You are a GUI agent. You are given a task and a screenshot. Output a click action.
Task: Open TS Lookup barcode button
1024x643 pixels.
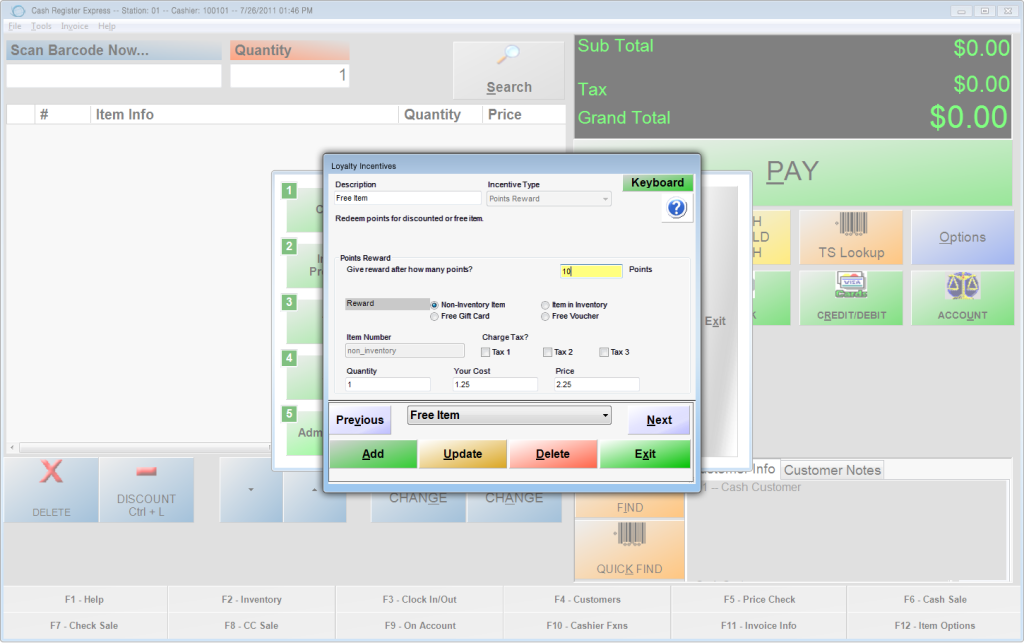[851, 237]
